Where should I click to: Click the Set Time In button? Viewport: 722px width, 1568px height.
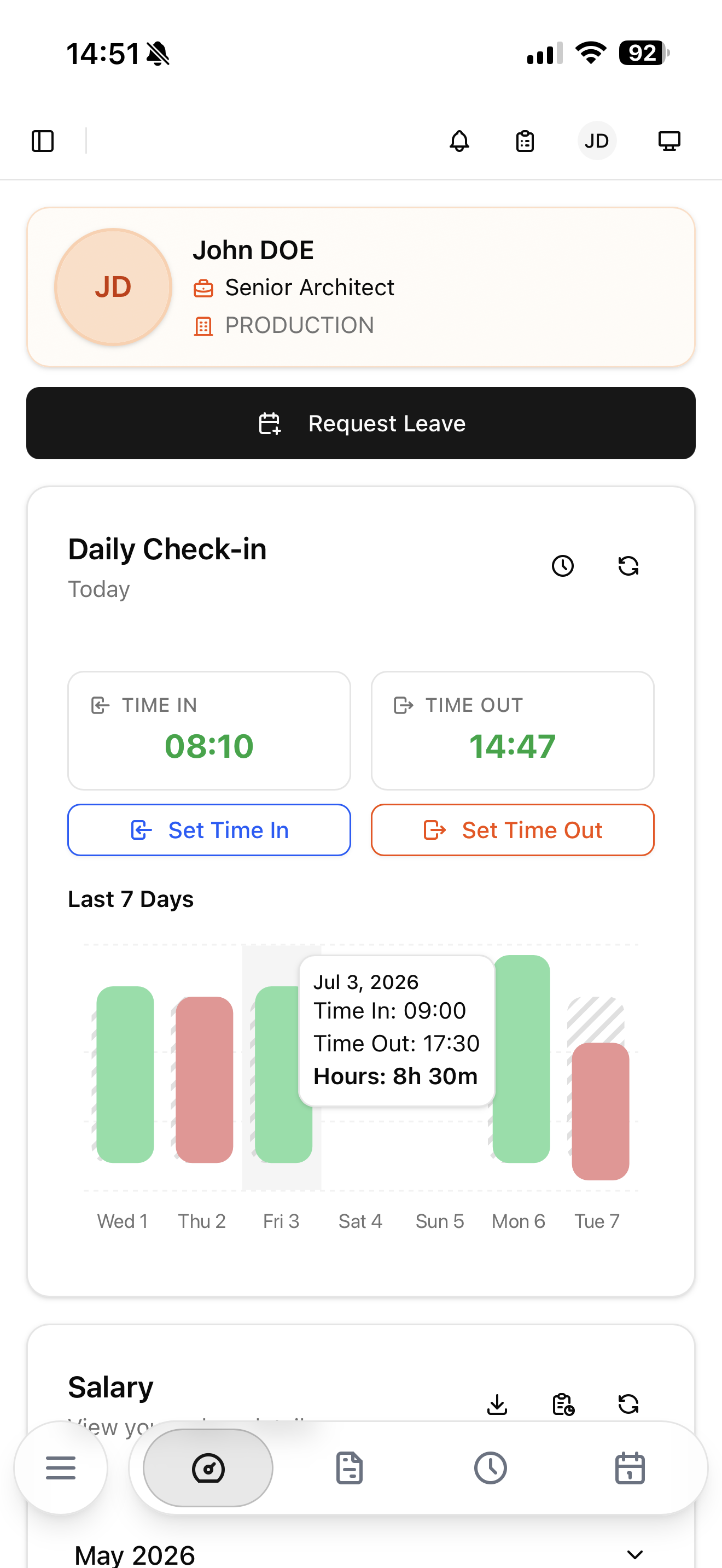[x=209, y=830]
